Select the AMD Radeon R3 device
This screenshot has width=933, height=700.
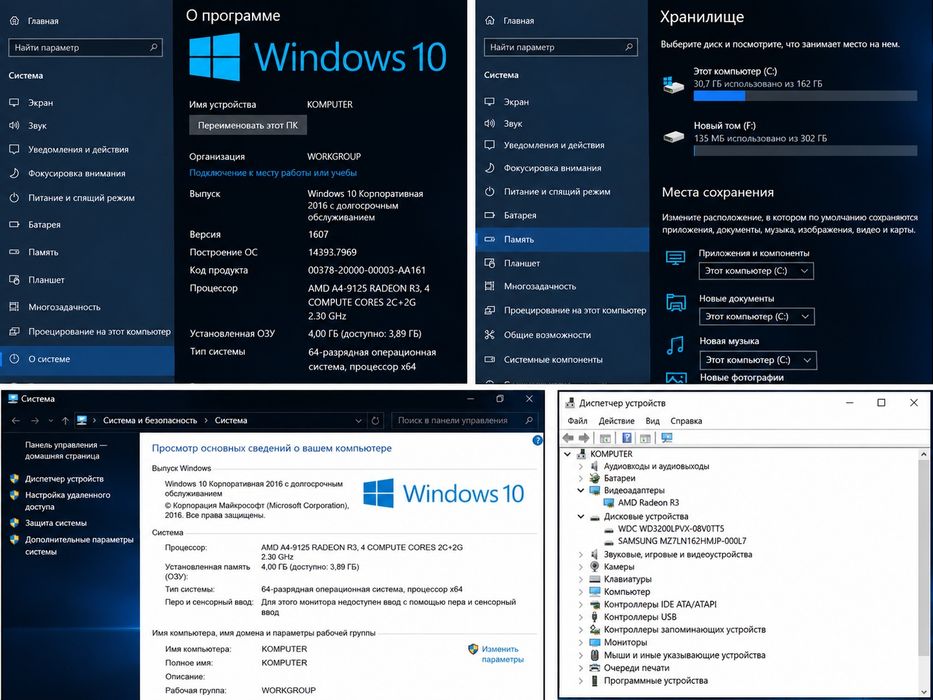tap(648, 503)
